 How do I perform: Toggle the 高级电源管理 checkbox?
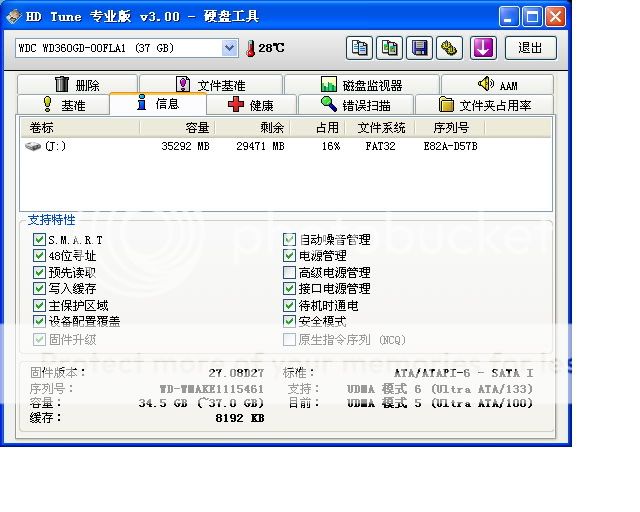290,272
